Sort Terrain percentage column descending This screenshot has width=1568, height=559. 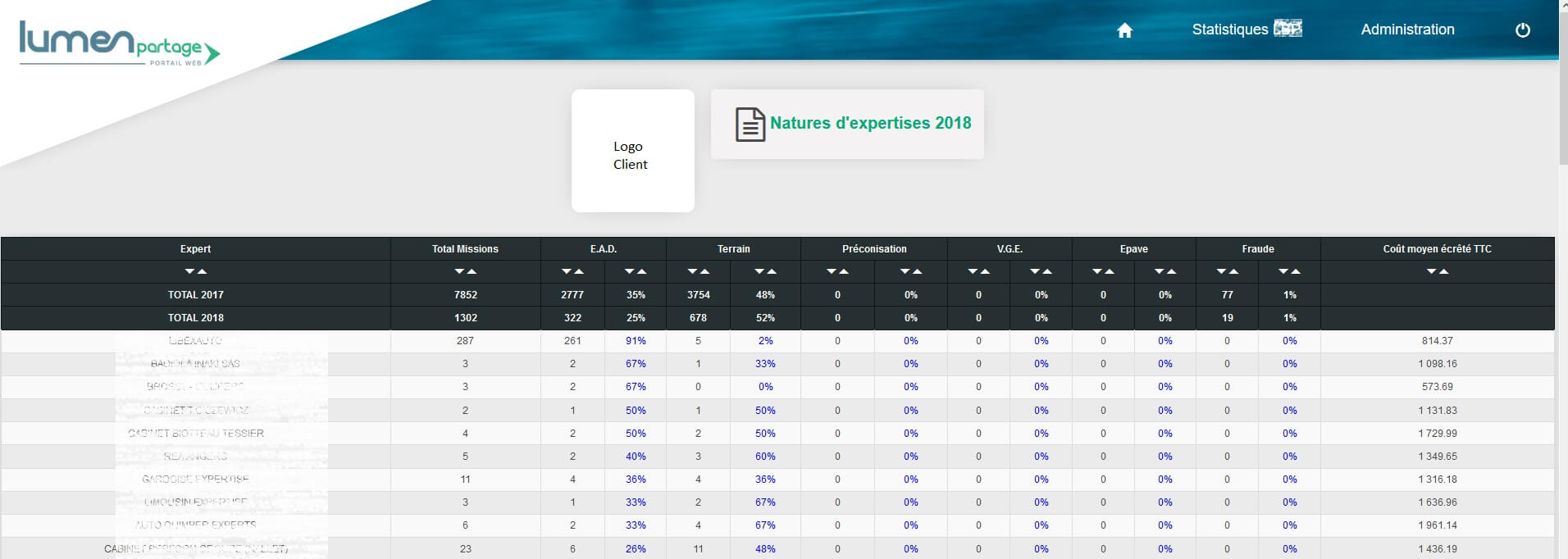coord(760,271)
